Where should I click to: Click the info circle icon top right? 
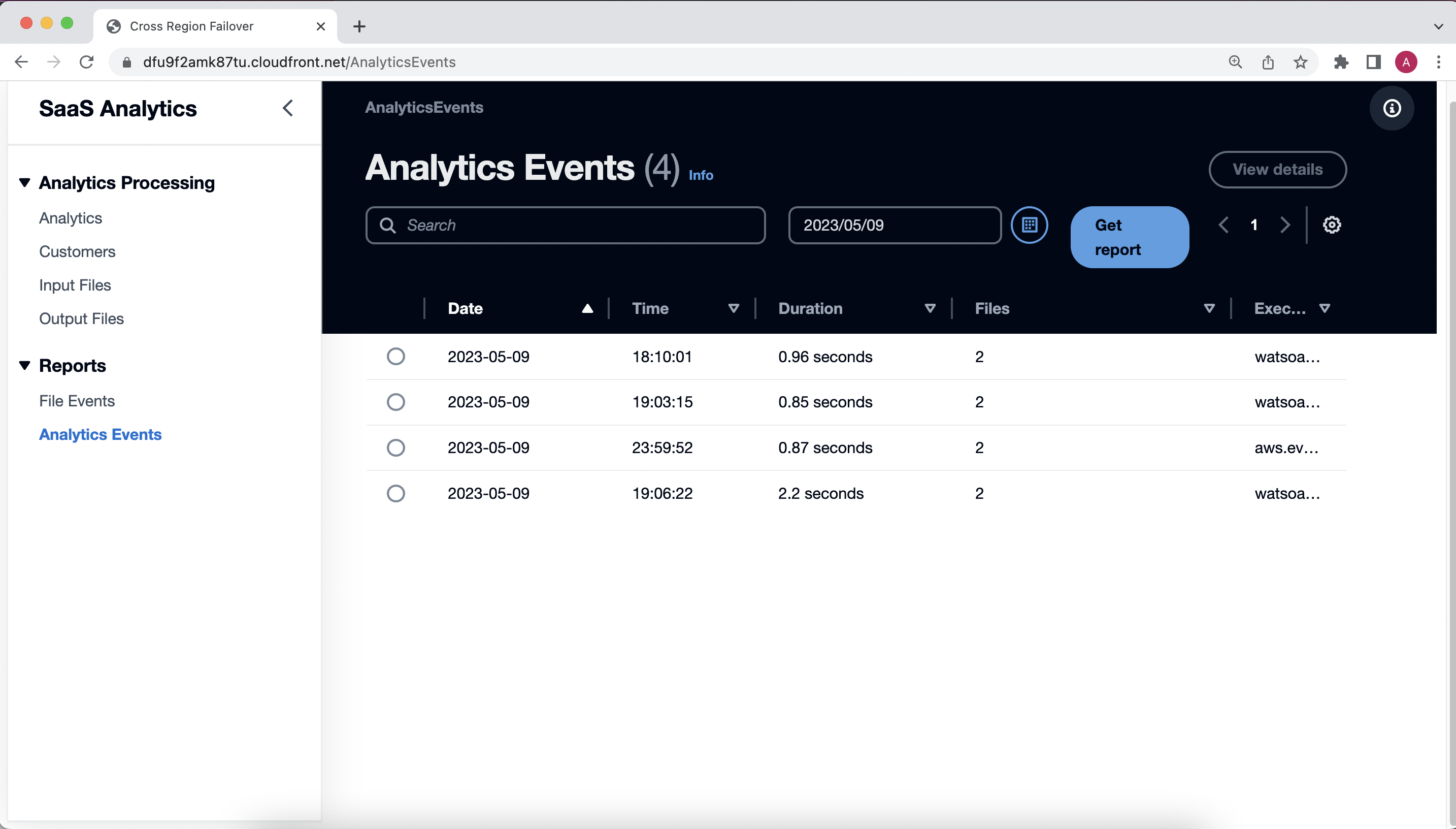coord(1391,108)
